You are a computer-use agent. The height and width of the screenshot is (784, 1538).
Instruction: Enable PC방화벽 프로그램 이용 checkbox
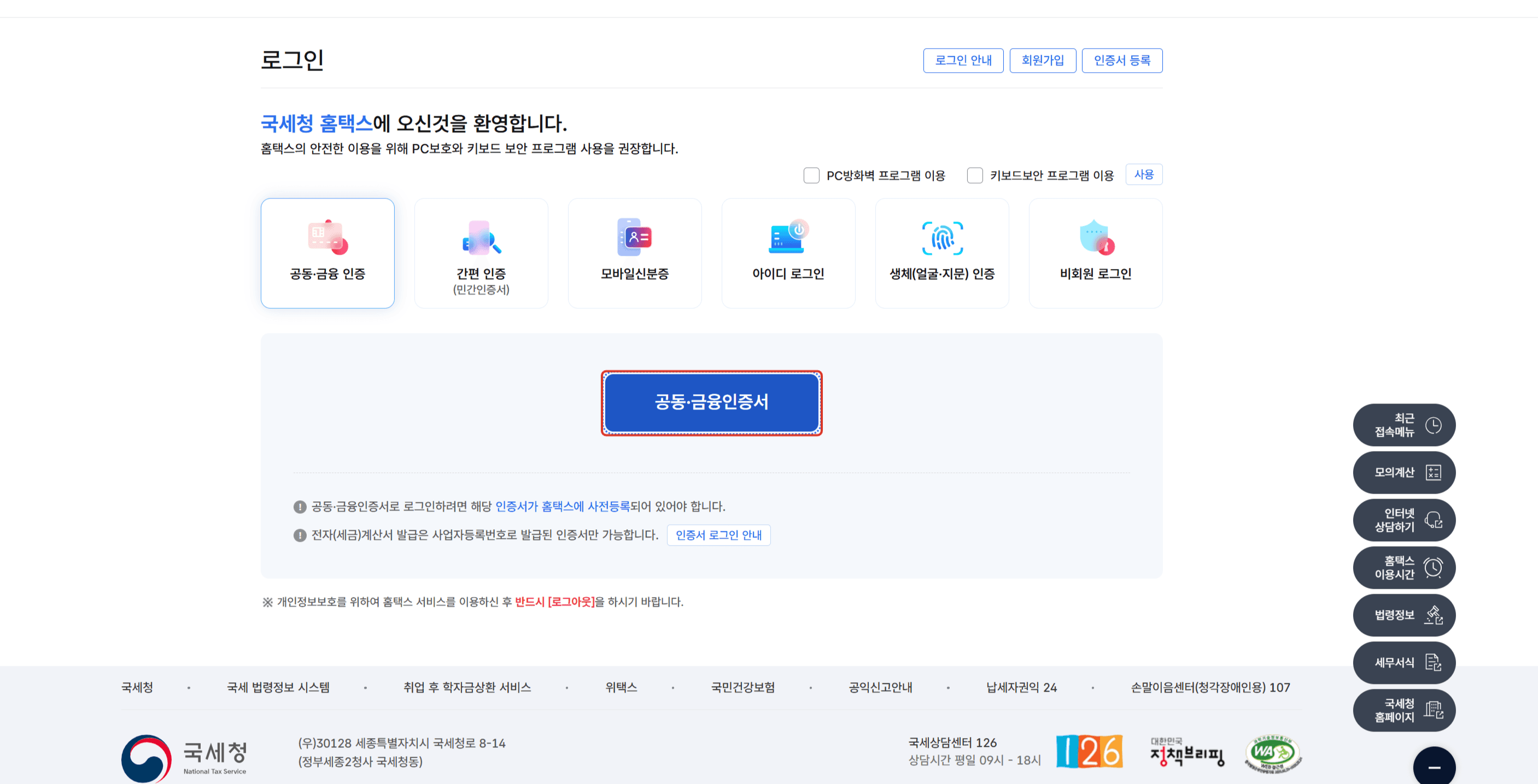(811, 175)
